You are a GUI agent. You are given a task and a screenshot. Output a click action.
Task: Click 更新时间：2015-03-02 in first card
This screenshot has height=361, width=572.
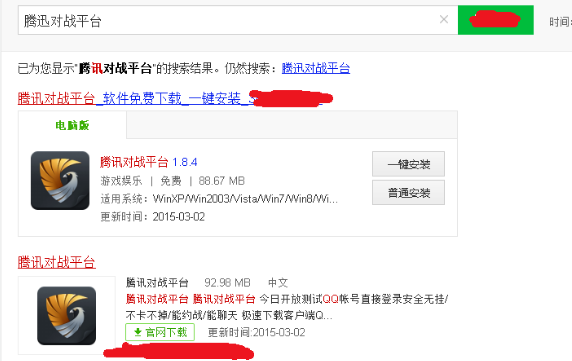[x=152, y=217]
